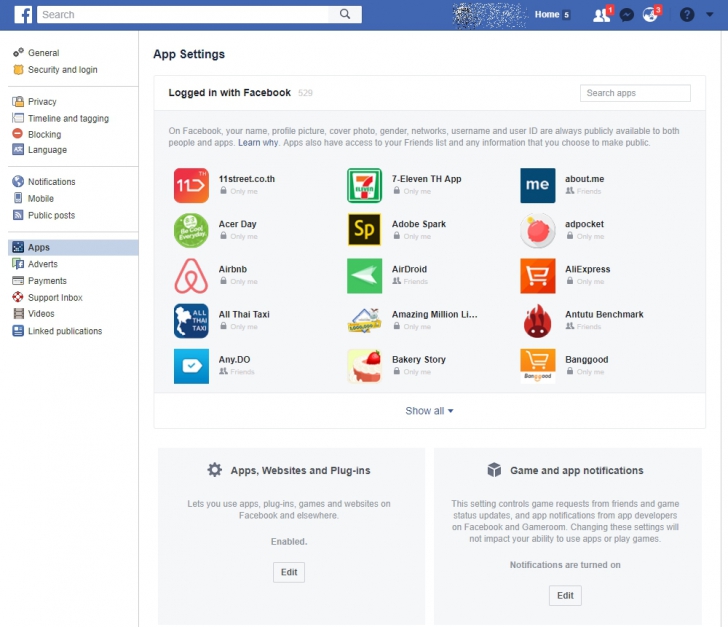728x627 pixels.
Task: Go to Home in top bar
Action: click(547, 15)
